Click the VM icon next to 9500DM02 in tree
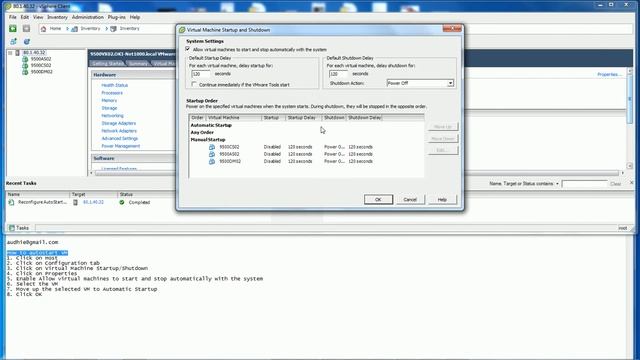The width and height of the screenshot is (640, 360). [25, 72]
